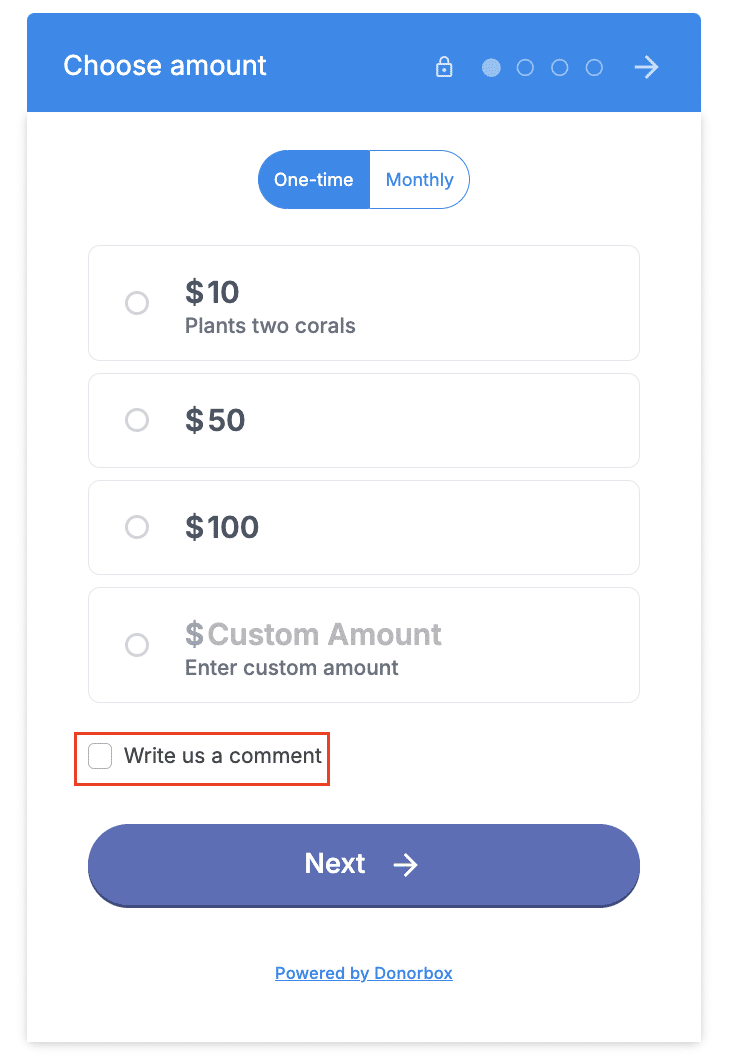
Task: Click the third step indicator dot
Action: (x=559, y=67)
